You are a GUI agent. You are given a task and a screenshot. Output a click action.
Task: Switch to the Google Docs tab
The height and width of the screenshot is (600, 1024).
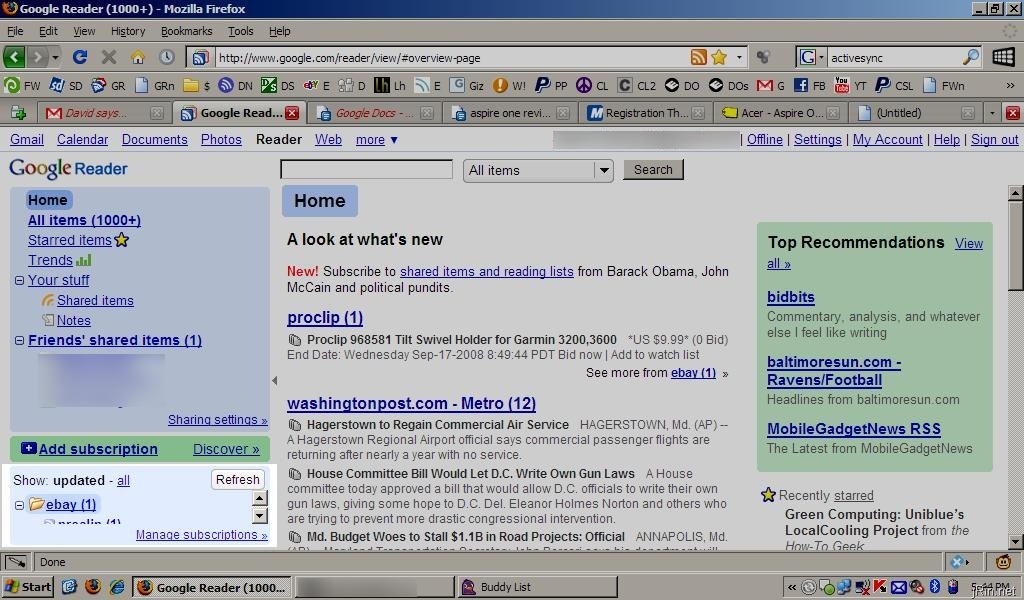[374, 113]
